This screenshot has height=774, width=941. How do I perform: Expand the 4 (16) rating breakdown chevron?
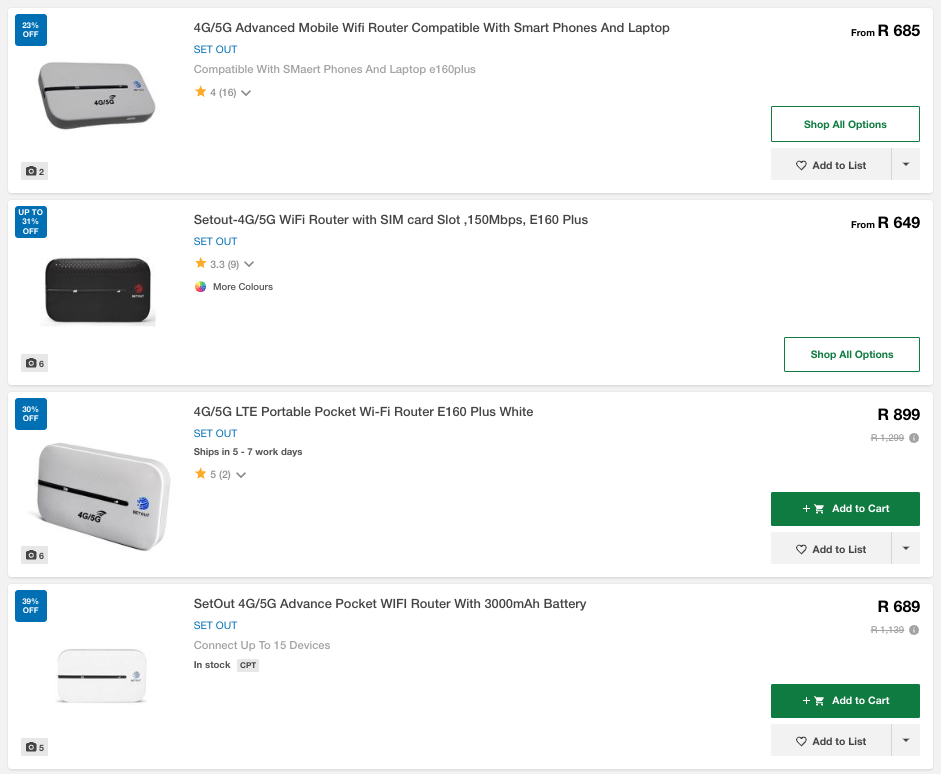pos(246,93)
